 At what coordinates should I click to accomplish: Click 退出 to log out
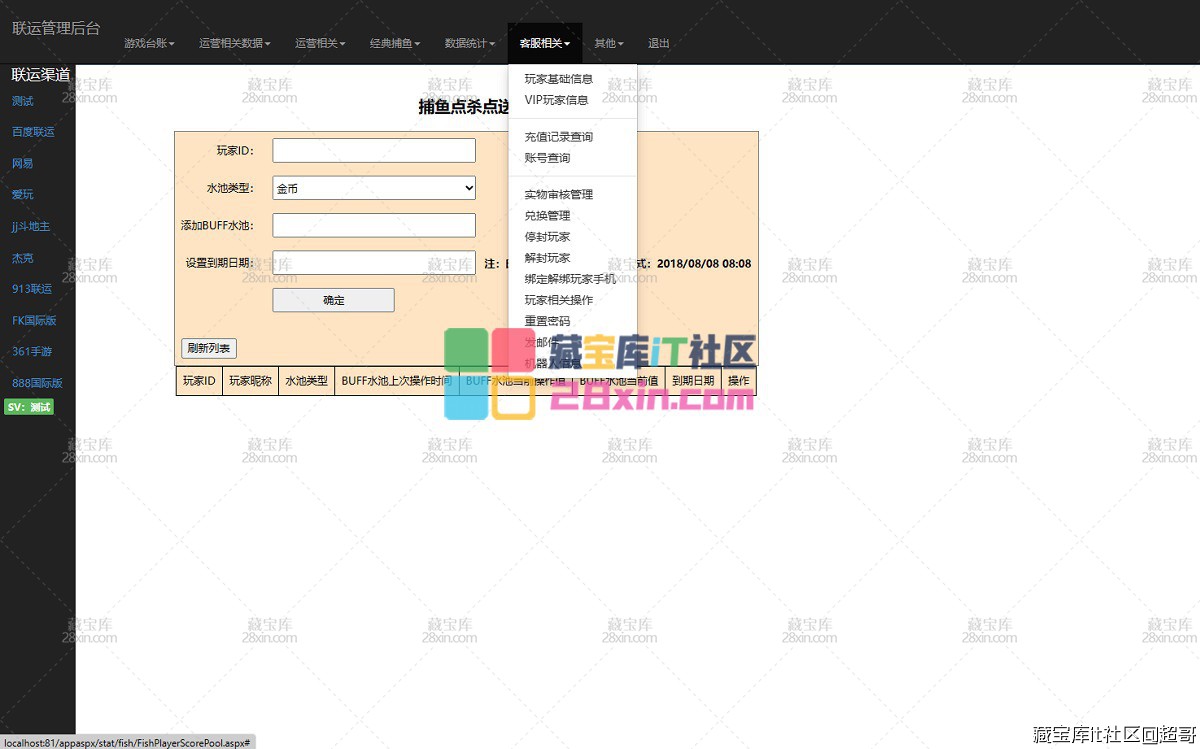pyautogui.click(x=659, y=44)
